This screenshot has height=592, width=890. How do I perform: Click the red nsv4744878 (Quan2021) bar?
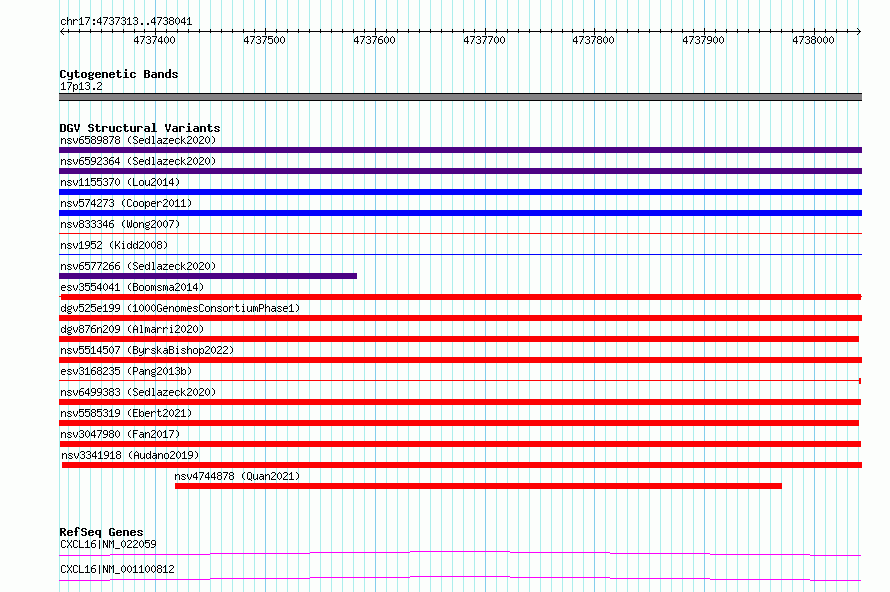[x=478, y=486]
